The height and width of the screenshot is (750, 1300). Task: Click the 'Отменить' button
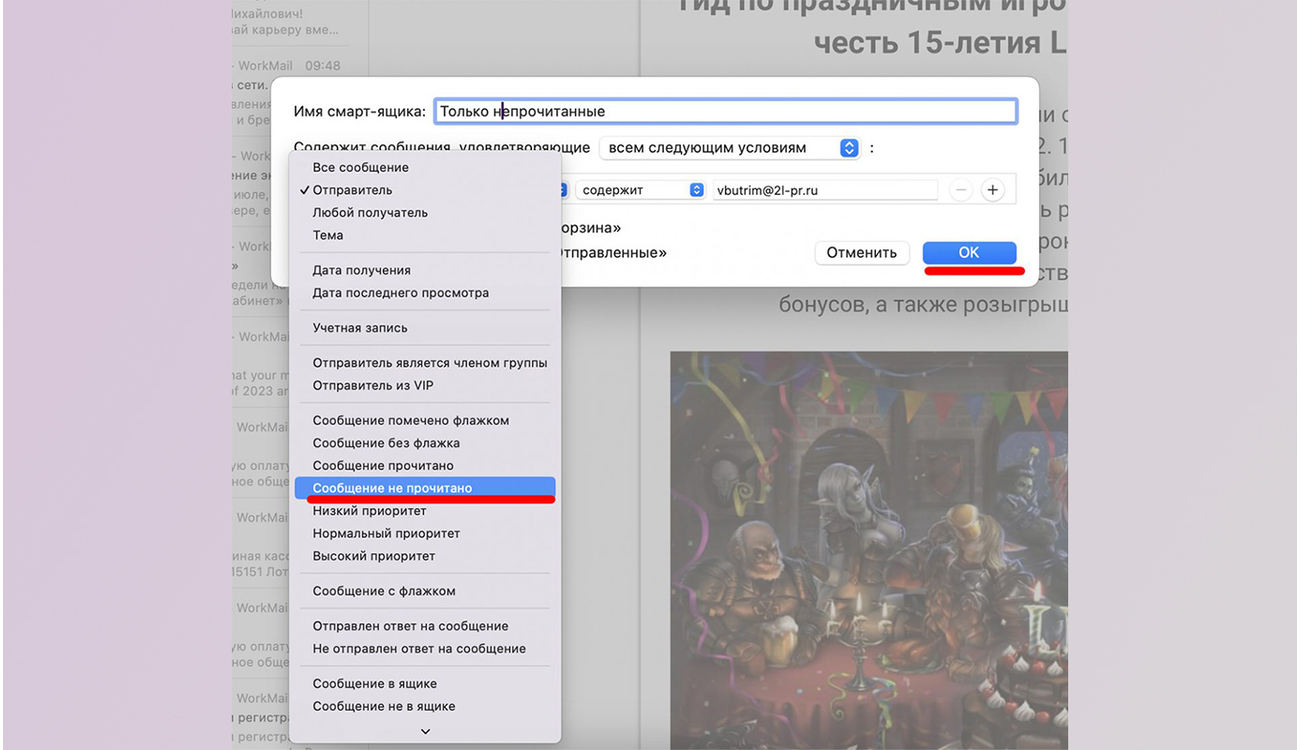862,253
